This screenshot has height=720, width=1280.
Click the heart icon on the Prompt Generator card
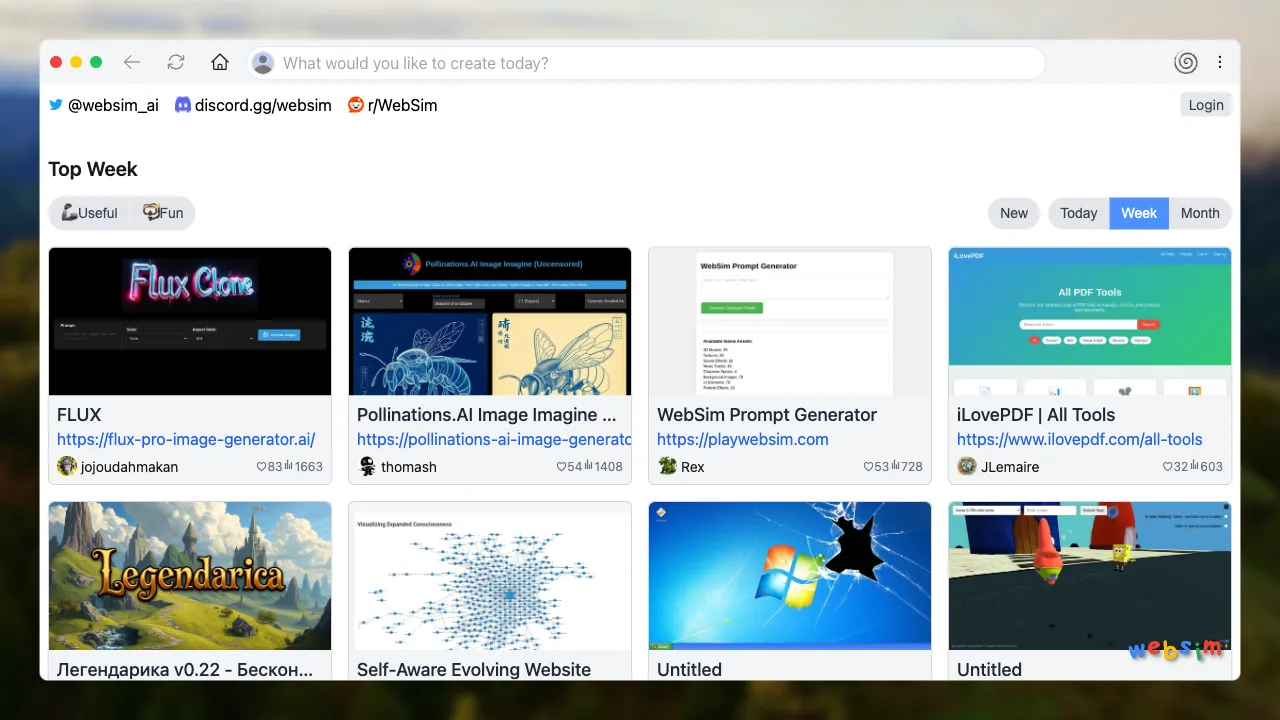pyautogui.click(x=868, y=466)
